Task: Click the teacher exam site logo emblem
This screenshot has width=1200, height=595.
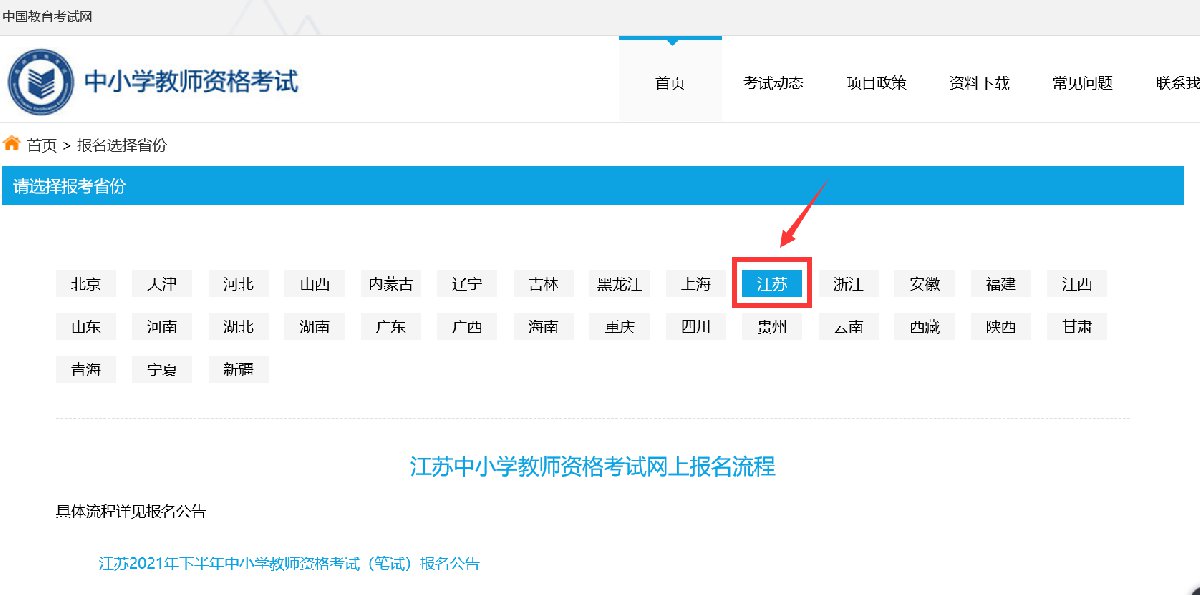Action: pos(42,82)
